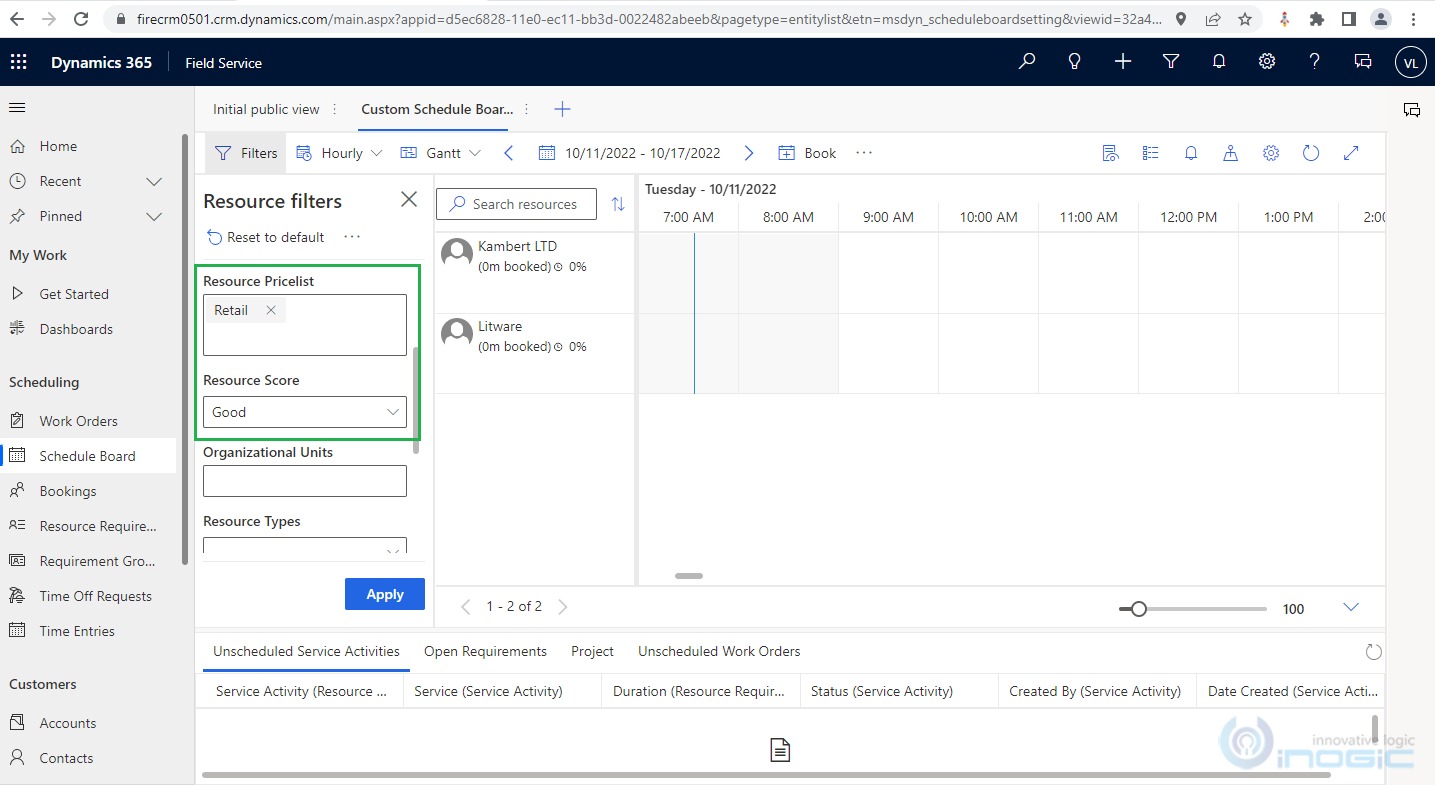Click Reset to default
Viewport: 1435px width, 785px height.
click(265, 237)
